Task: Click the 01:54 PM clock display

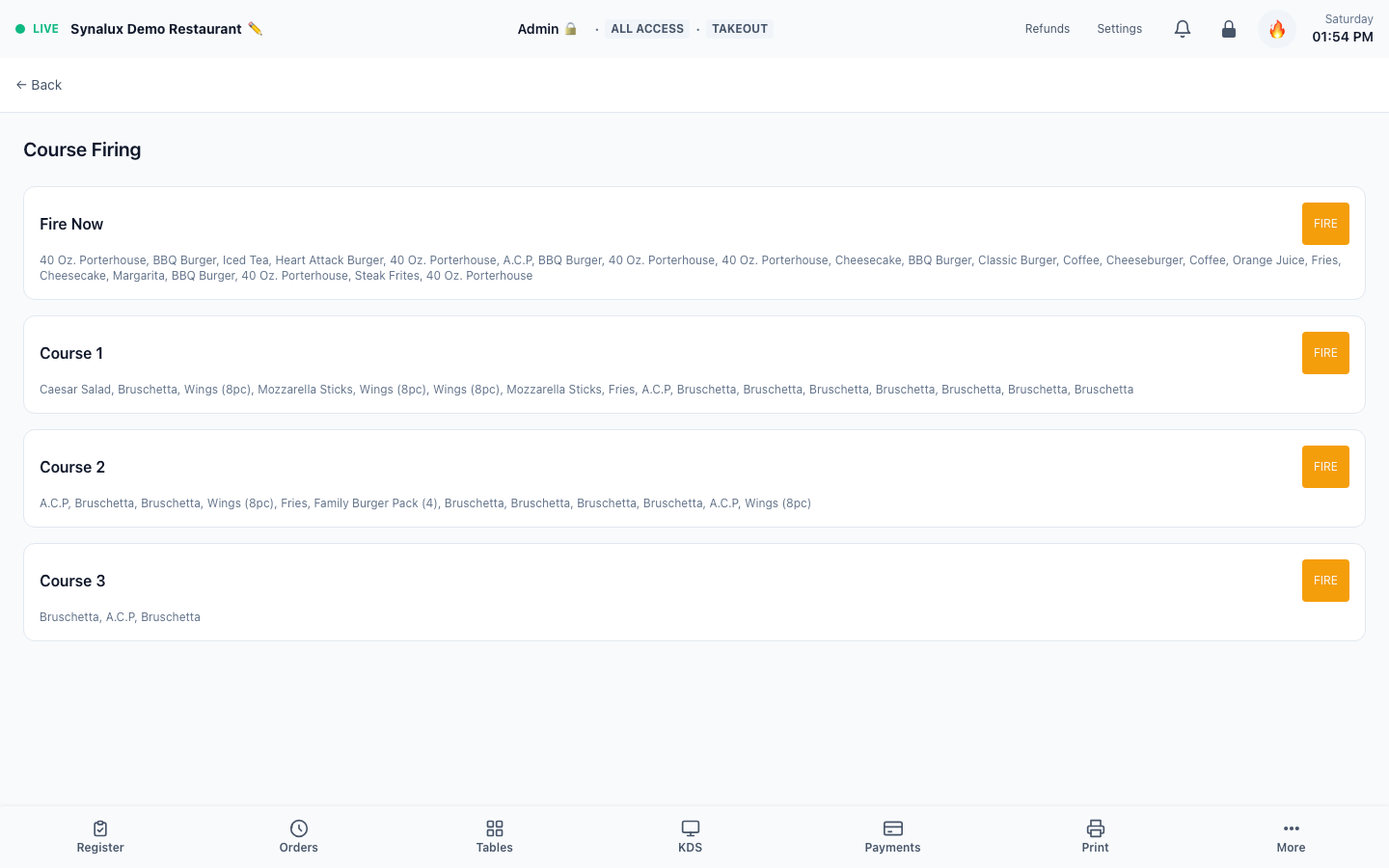Action: pyautogui.click(x=1343, y=37)
